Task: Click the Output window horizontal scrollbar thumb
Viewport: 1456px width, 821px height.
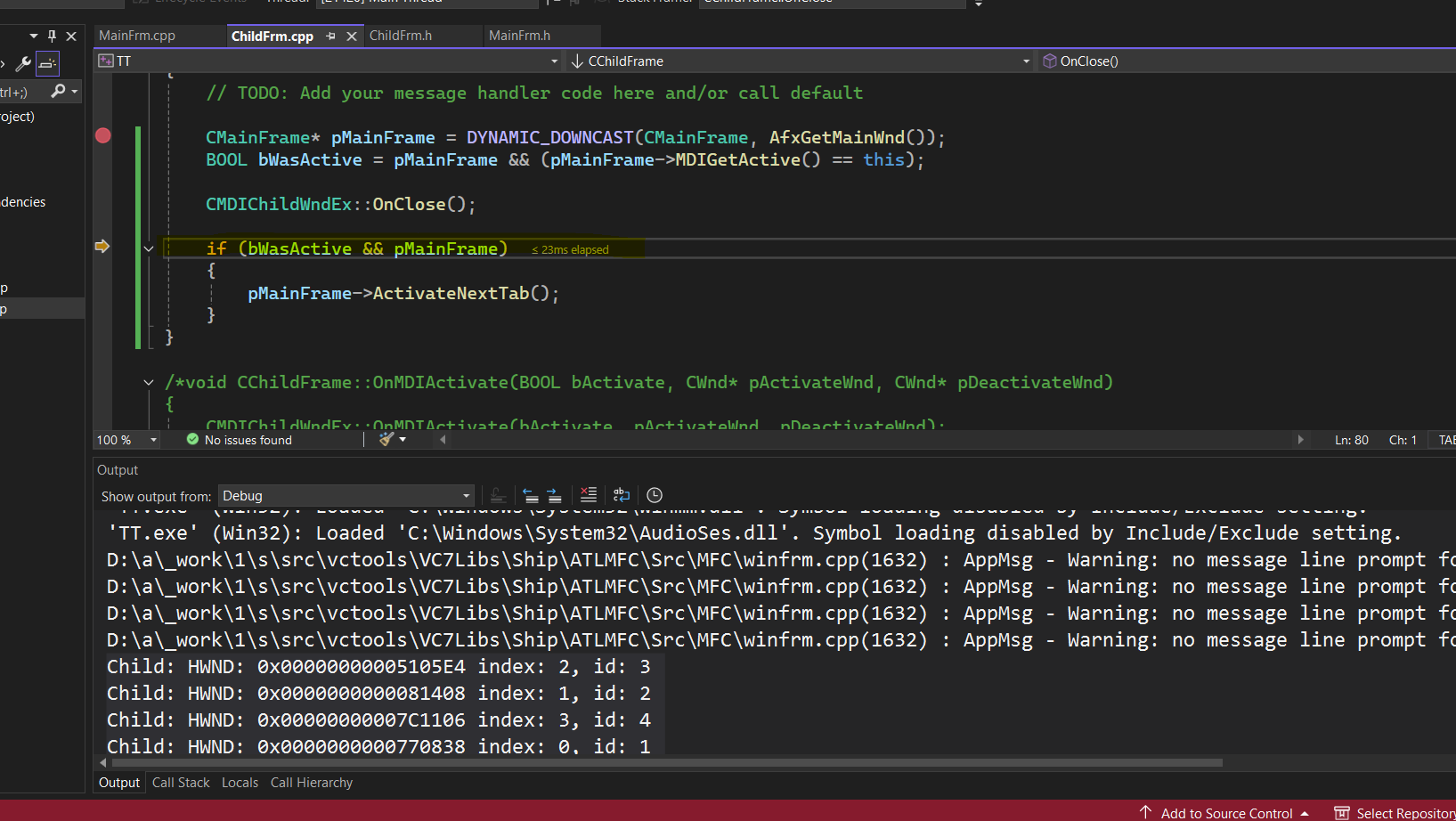Action: pyautogui.click(x=666, y=762)
